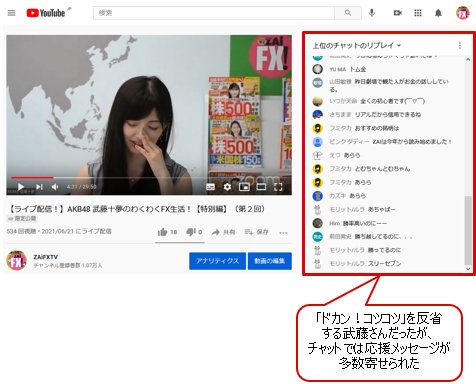Image resolution: width=476 pixels, height=384 pixels.
Task: Select the message リアルだから信用できるね
Action: 387,115
